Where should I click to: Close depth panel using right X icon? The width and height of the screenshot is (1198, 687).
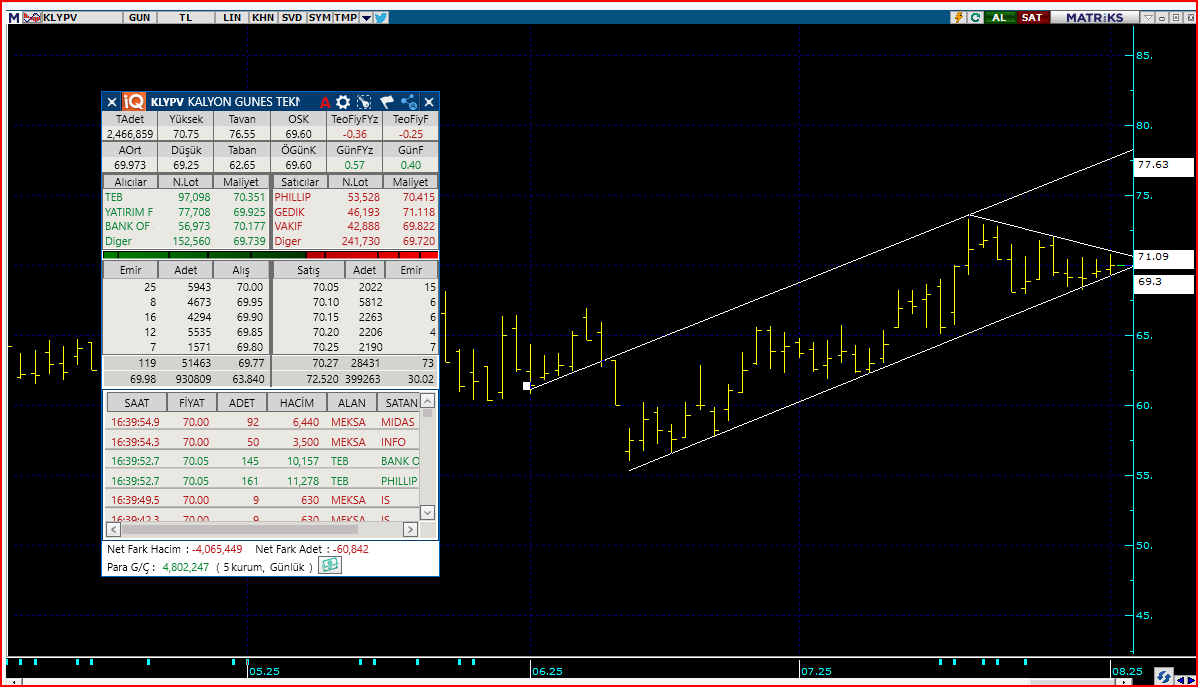429,102
